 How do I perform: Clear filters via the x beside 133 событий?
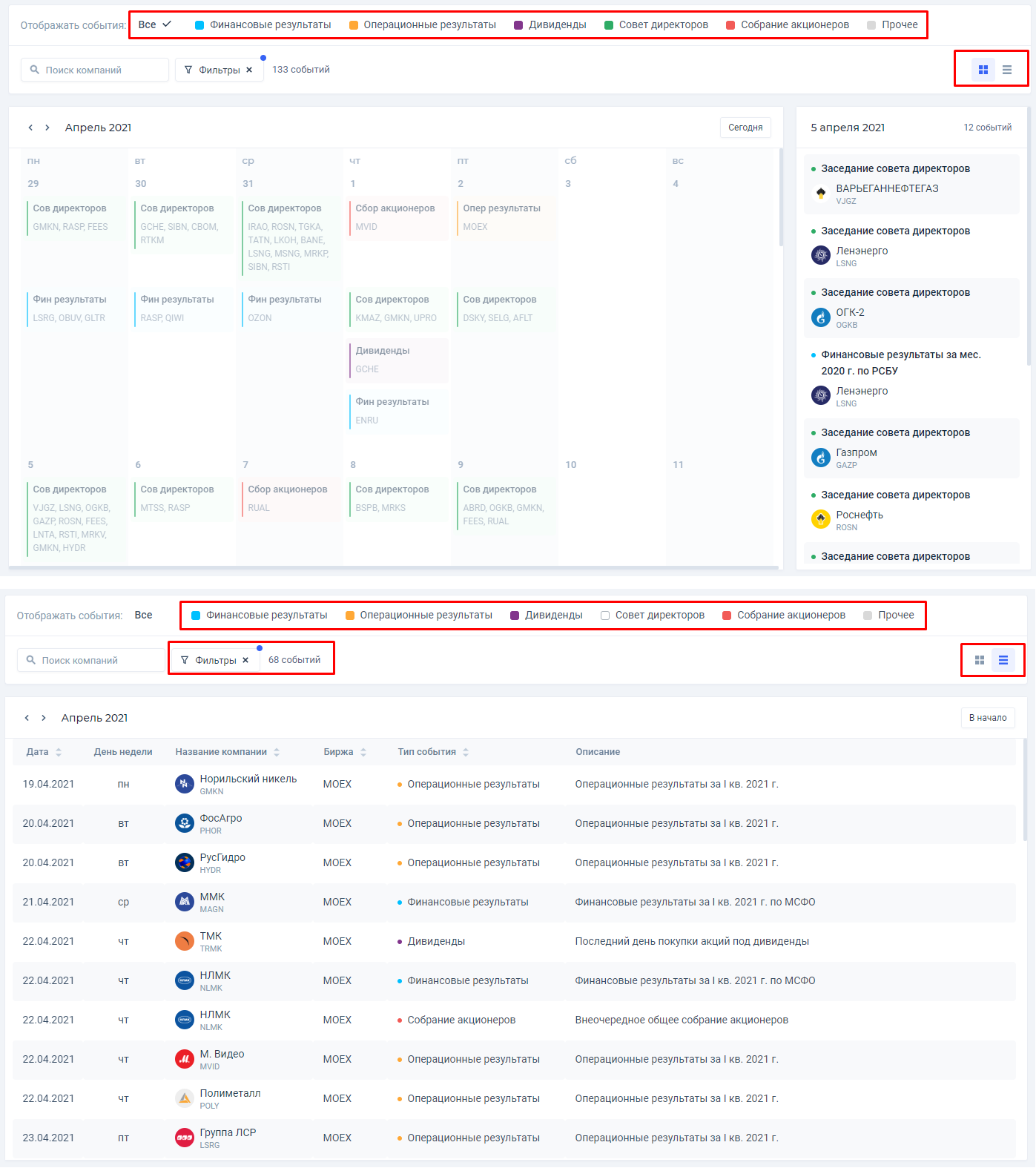pos(249,70)
